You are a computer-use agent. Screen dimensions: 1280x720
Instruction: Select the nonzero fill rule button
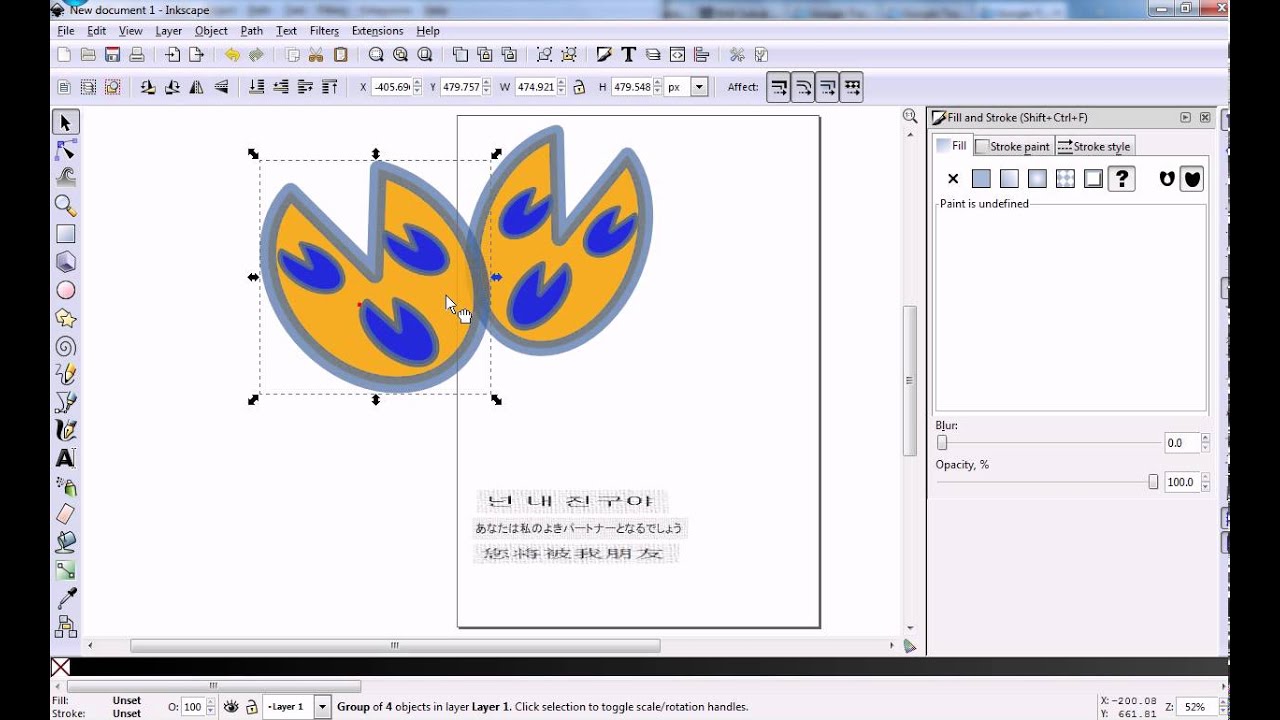(x=1191, y=179)
